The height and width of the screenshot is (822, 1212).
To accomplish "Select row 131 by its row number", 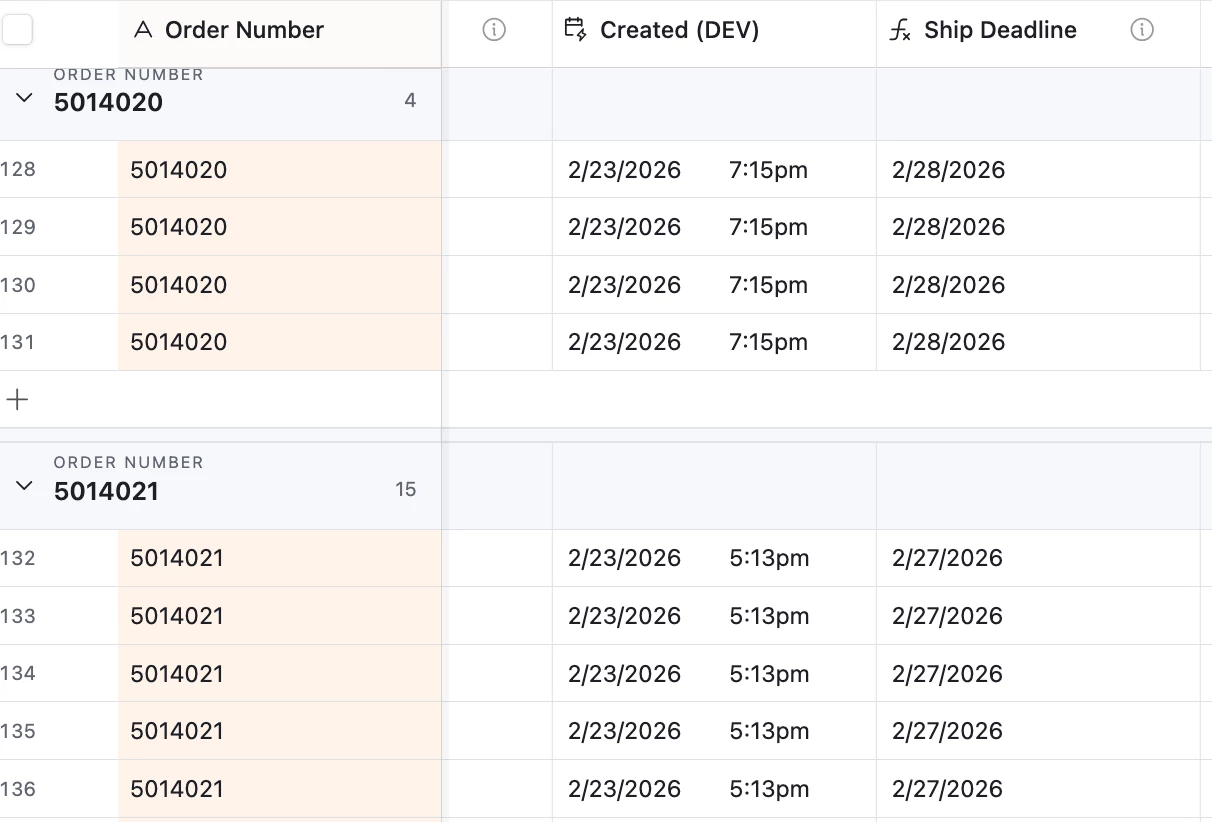I will pyautogui.click(x=18, y=342).
